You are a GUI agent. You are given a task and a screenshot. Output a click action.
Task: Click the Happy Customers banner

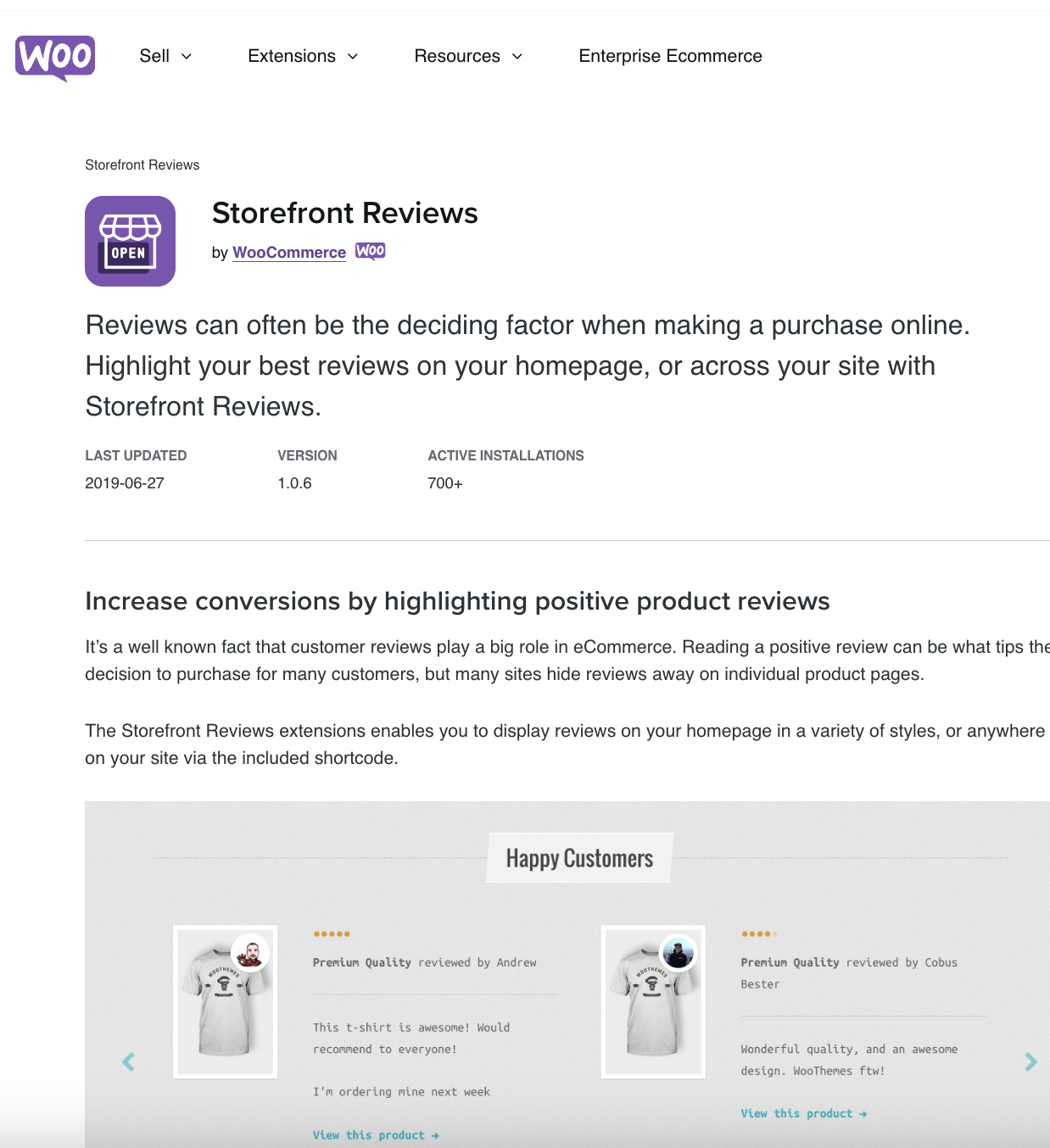point(578,857)
